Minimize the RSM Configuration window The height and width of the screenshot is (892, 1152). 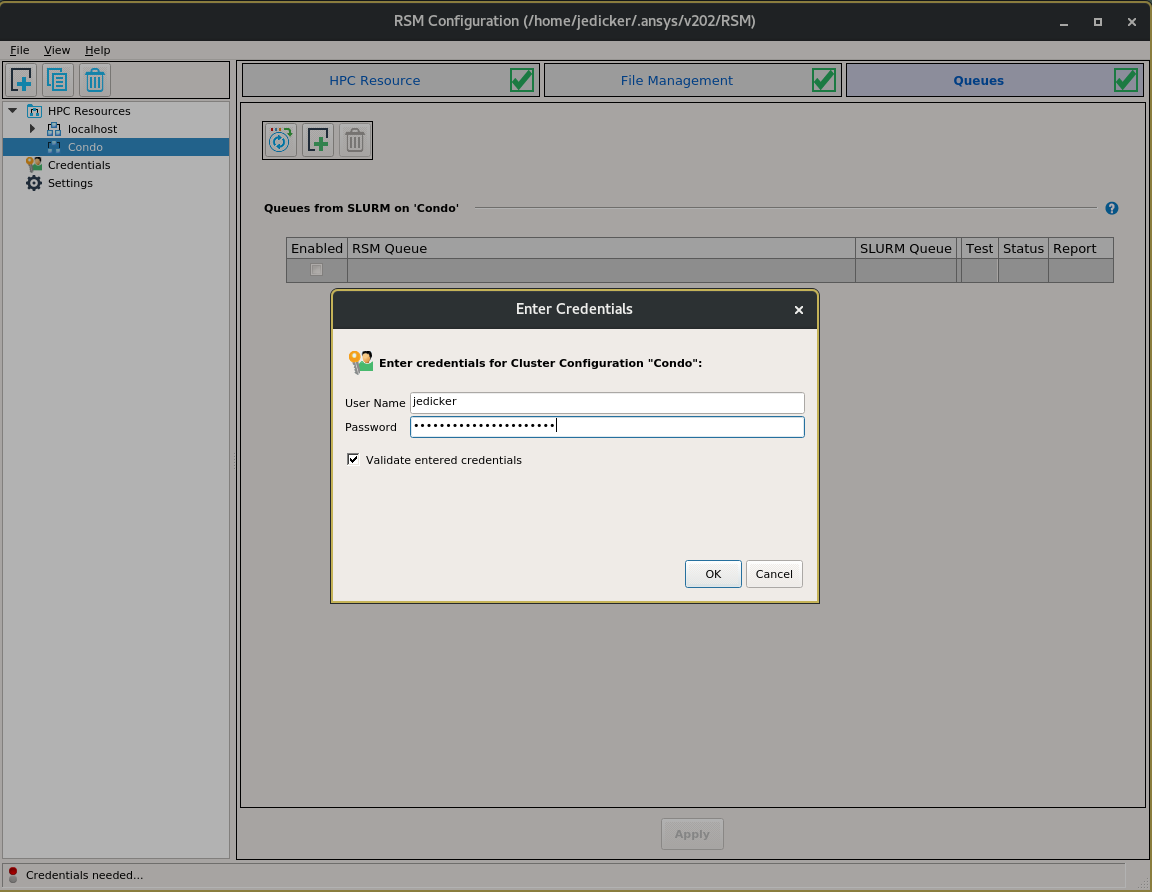coord(1064,22)
